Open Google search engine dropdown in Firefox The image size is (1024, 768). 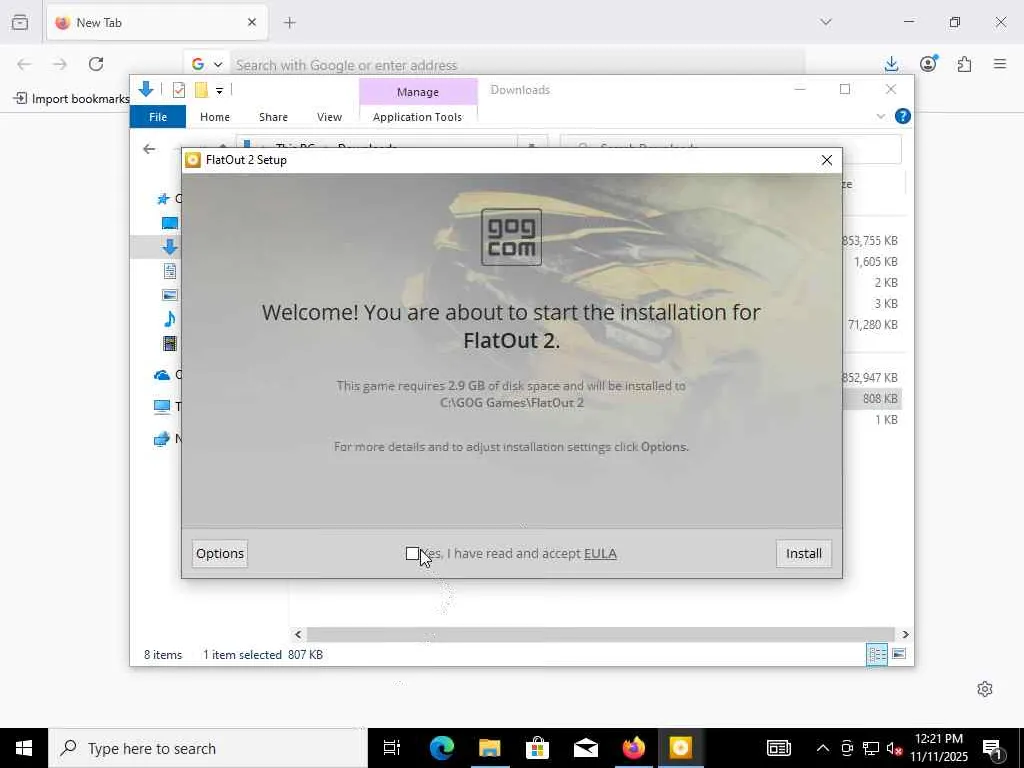coord(207,65)
